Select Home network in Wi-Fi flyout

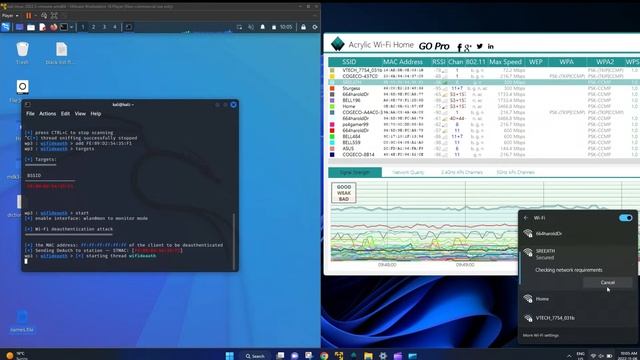tap(578, 299)
